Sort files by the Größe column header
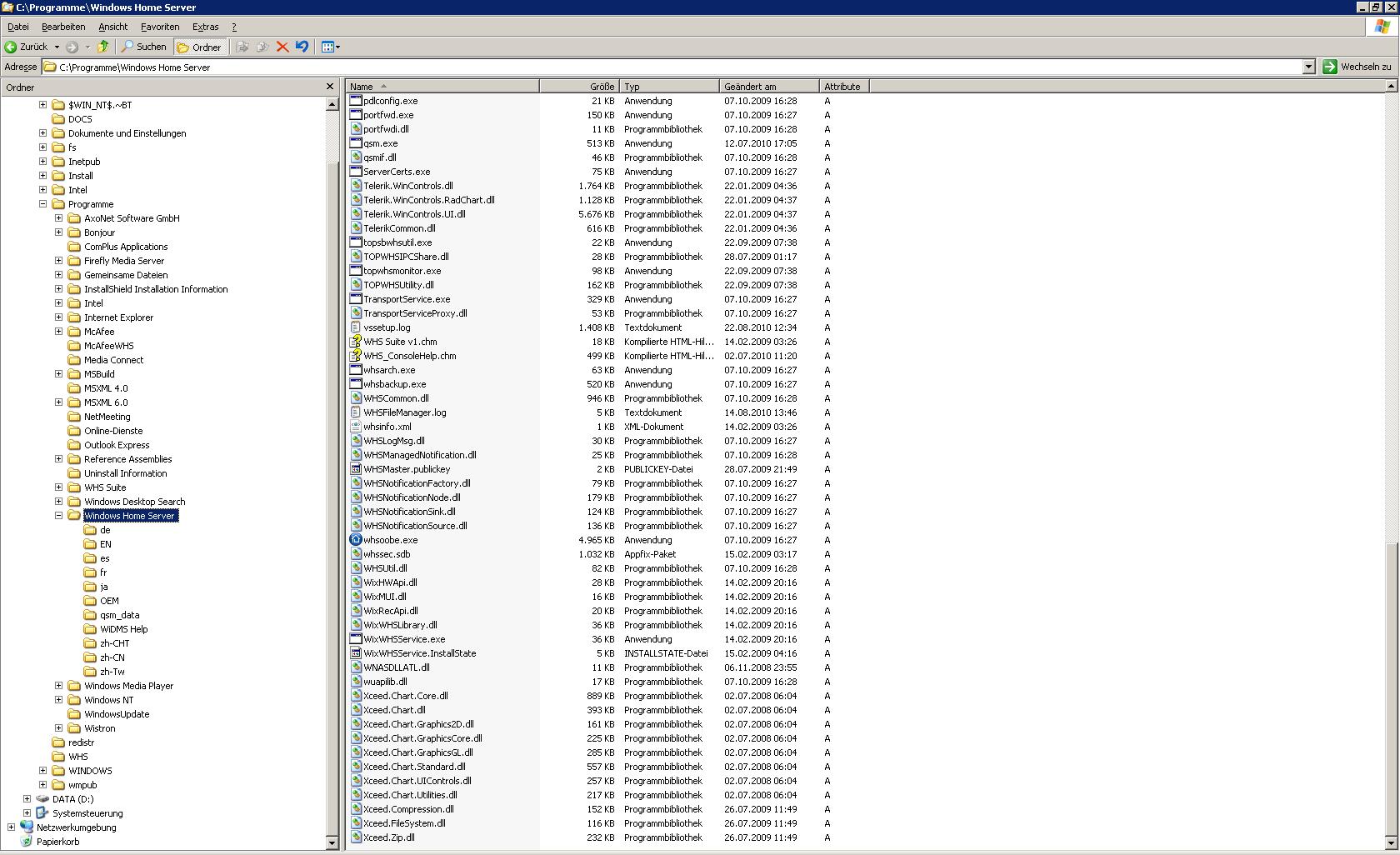Image resolution: width=1400 pixels, height=855 pixels. tap(578, 86)
